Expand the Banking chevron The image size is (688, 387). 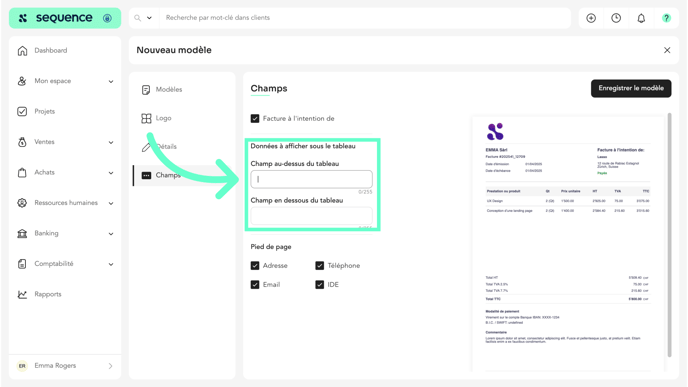[x=111, y=234]
